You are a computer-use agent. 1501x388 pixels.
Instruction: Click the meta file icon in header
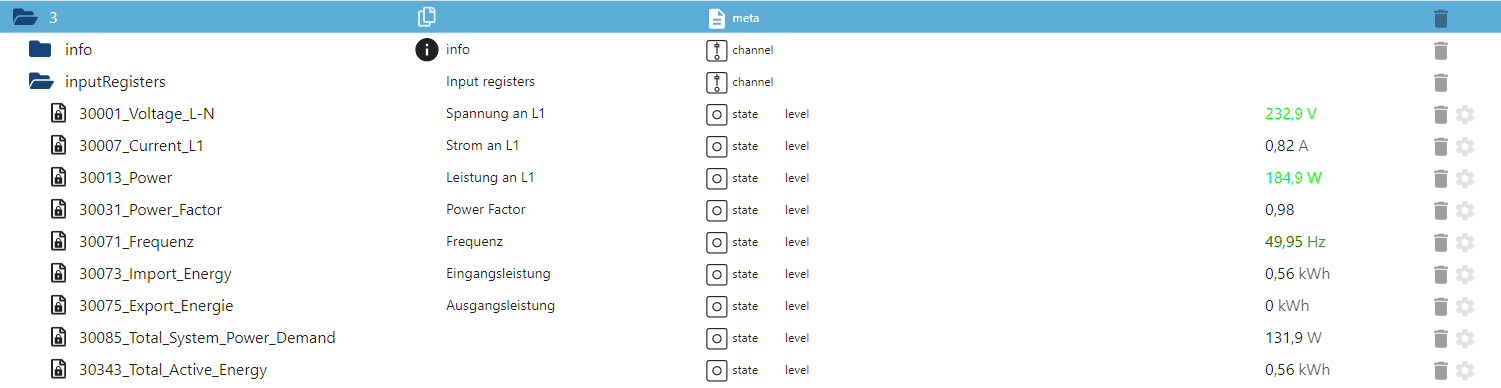(716, 18)
